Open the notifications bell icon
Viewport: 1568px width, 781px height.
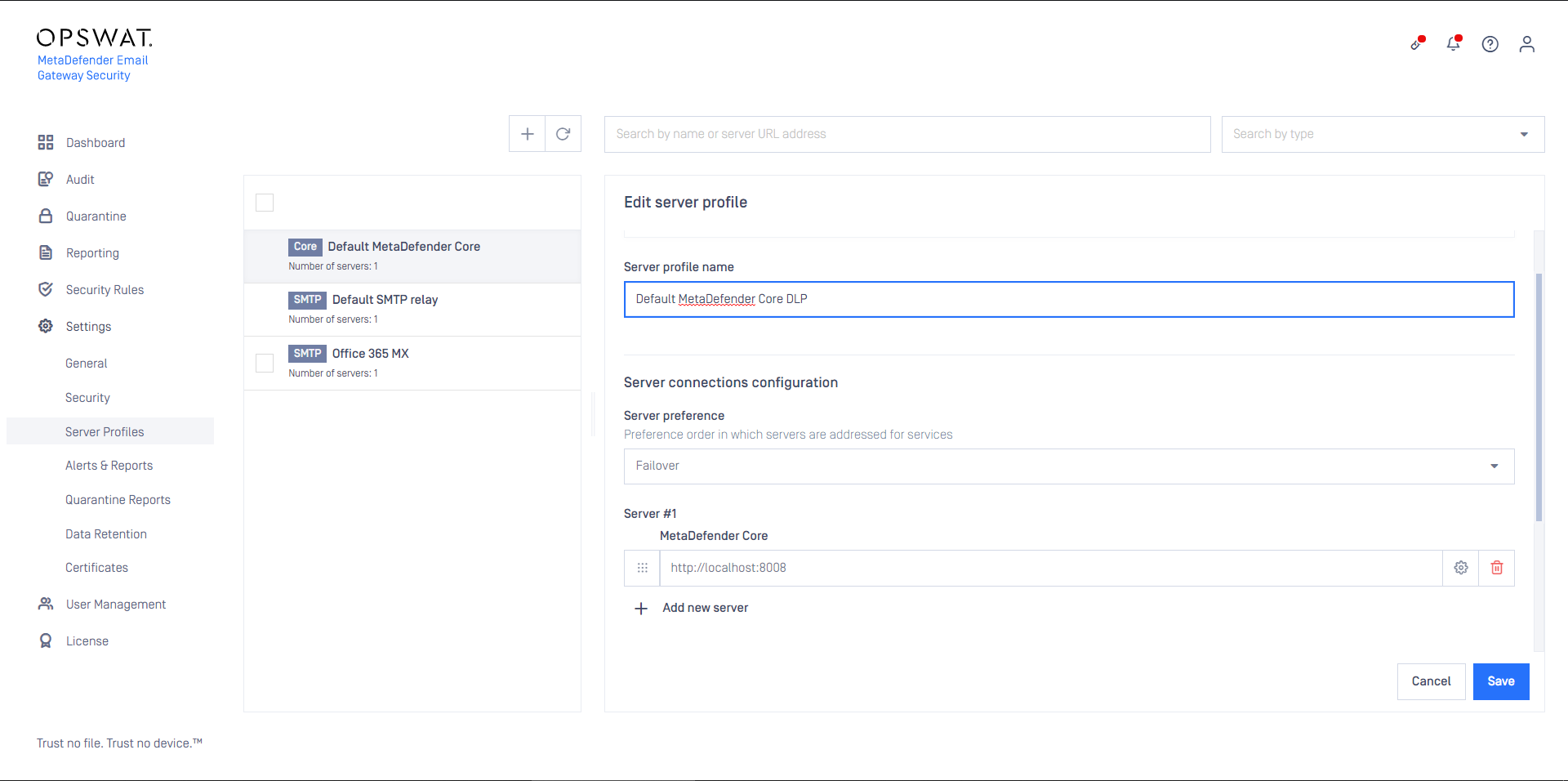pyautogui.click(x=1453, y=44)
